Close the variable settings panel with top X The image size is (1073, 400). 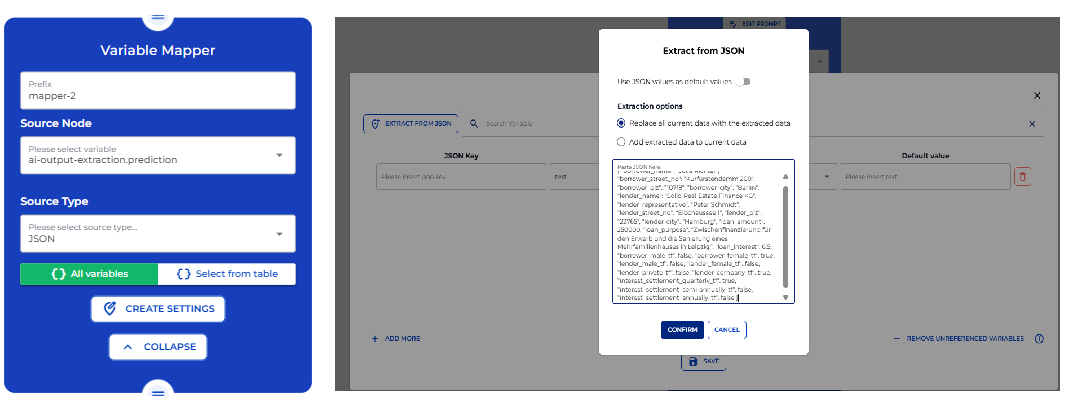(x=1037, y=95)
